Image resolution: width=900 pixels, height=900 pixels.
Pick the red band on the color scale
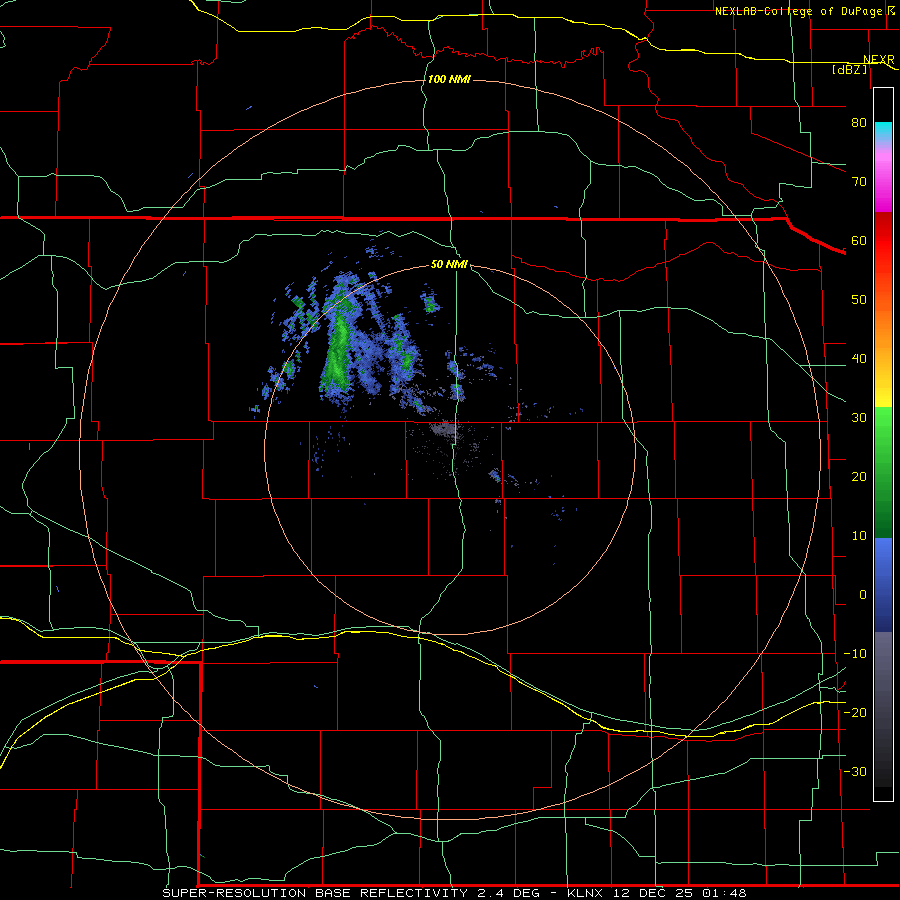pyautogui.click(x=883, y=241)
